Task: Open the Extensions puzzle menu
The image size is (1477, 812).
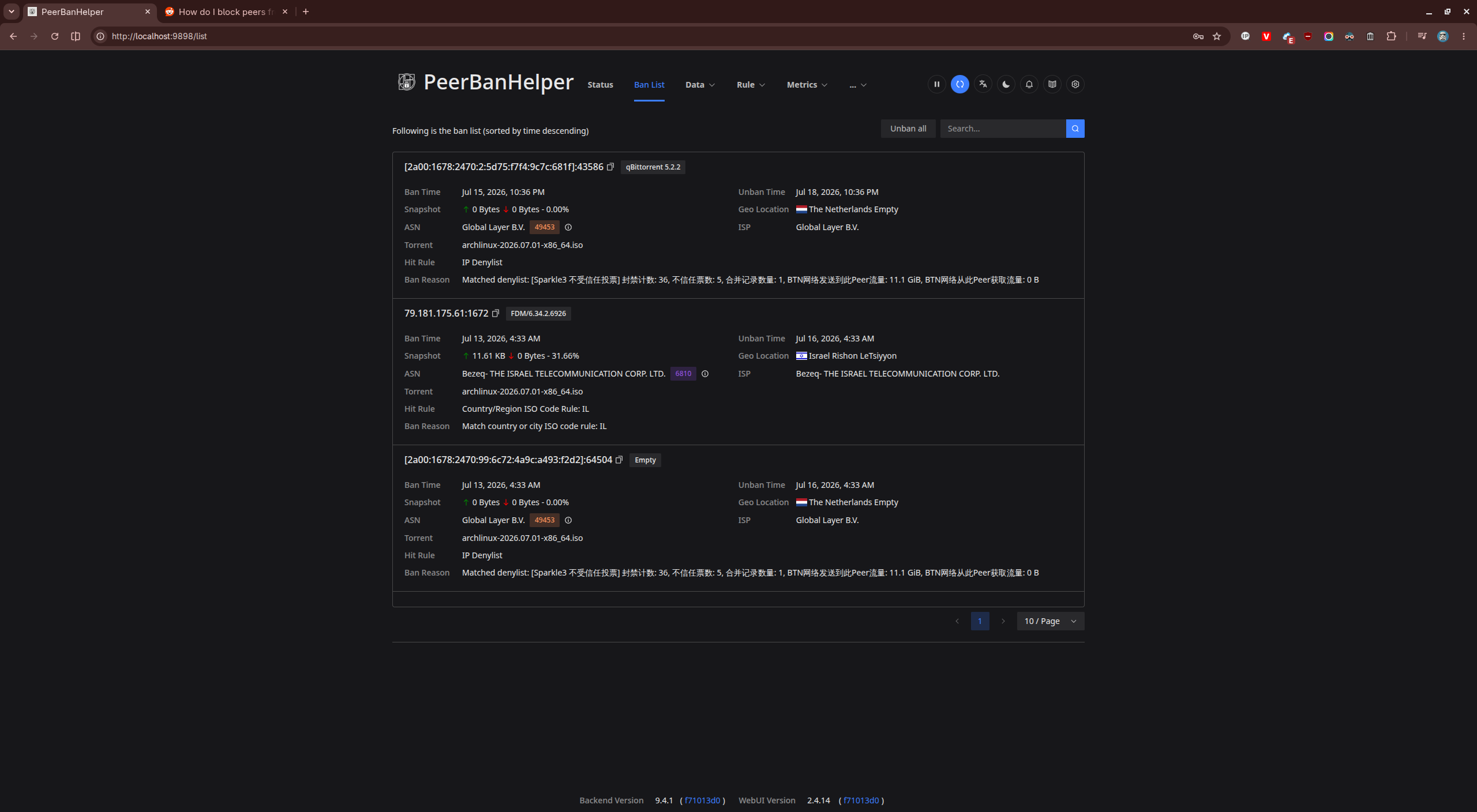Action: [1391, 36]
